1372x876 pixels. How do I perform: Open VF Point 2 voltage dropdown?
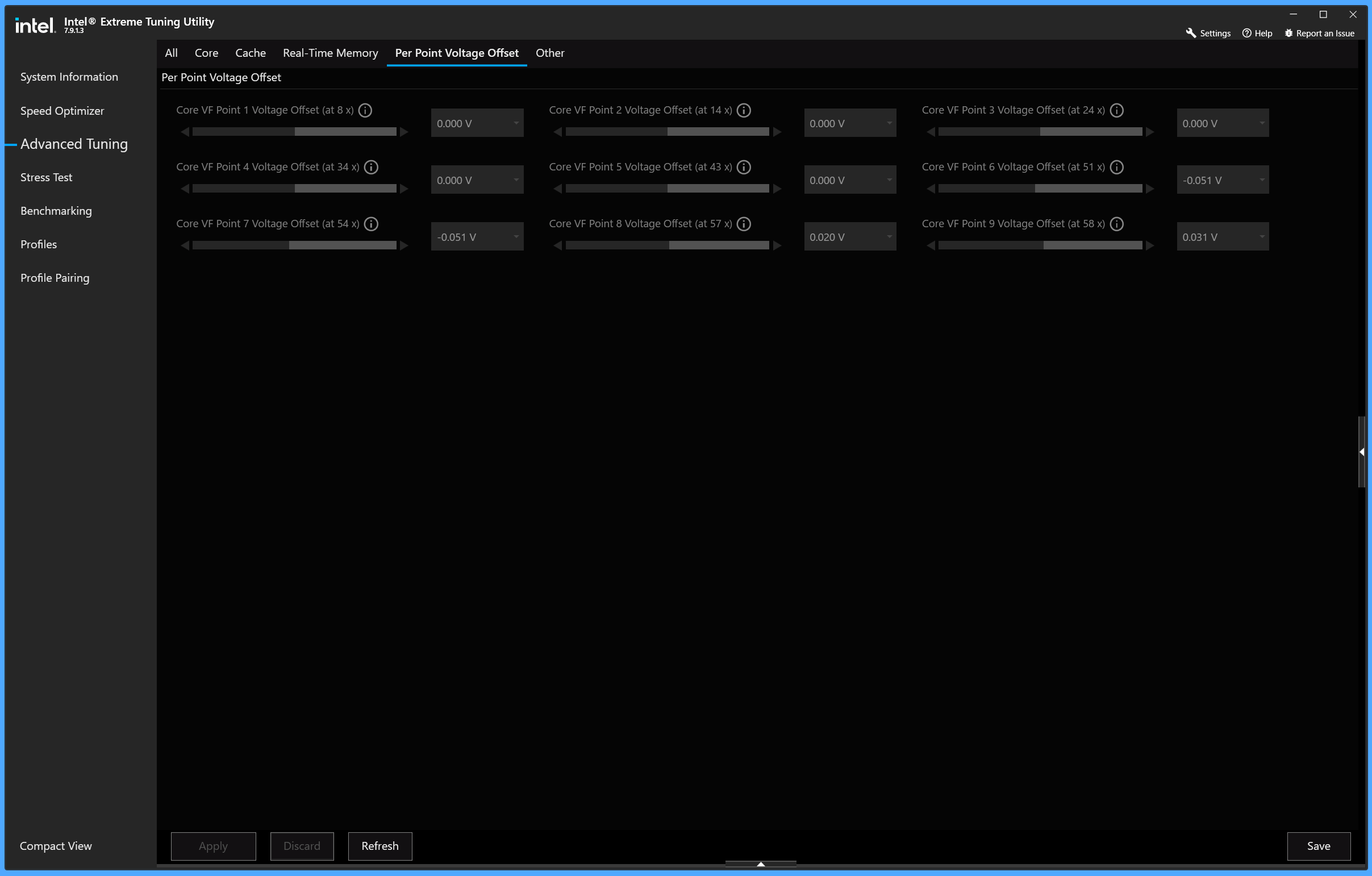click(x=849, y=123)
